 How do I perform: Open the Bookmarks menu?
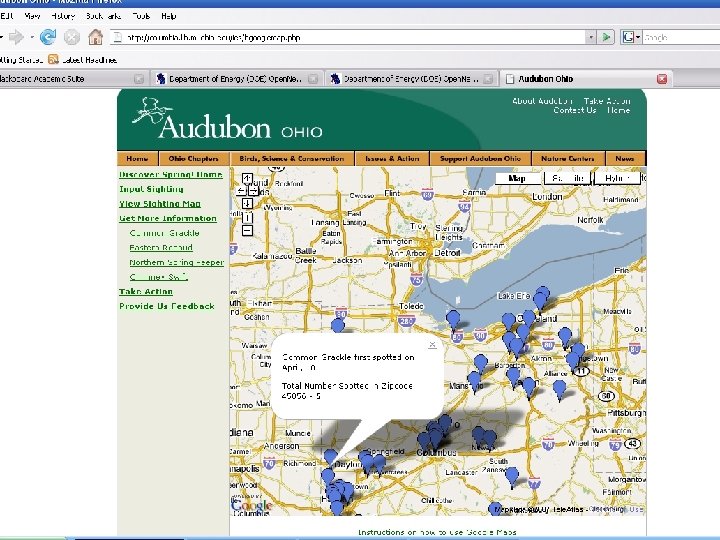[103, 16]
